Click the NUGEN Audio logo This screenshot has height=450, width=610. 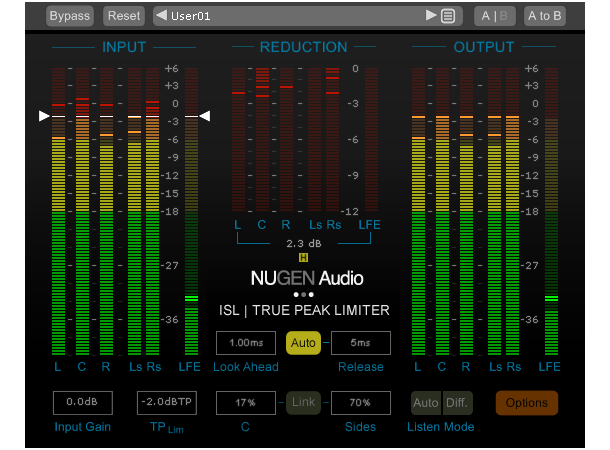point(307,278)
